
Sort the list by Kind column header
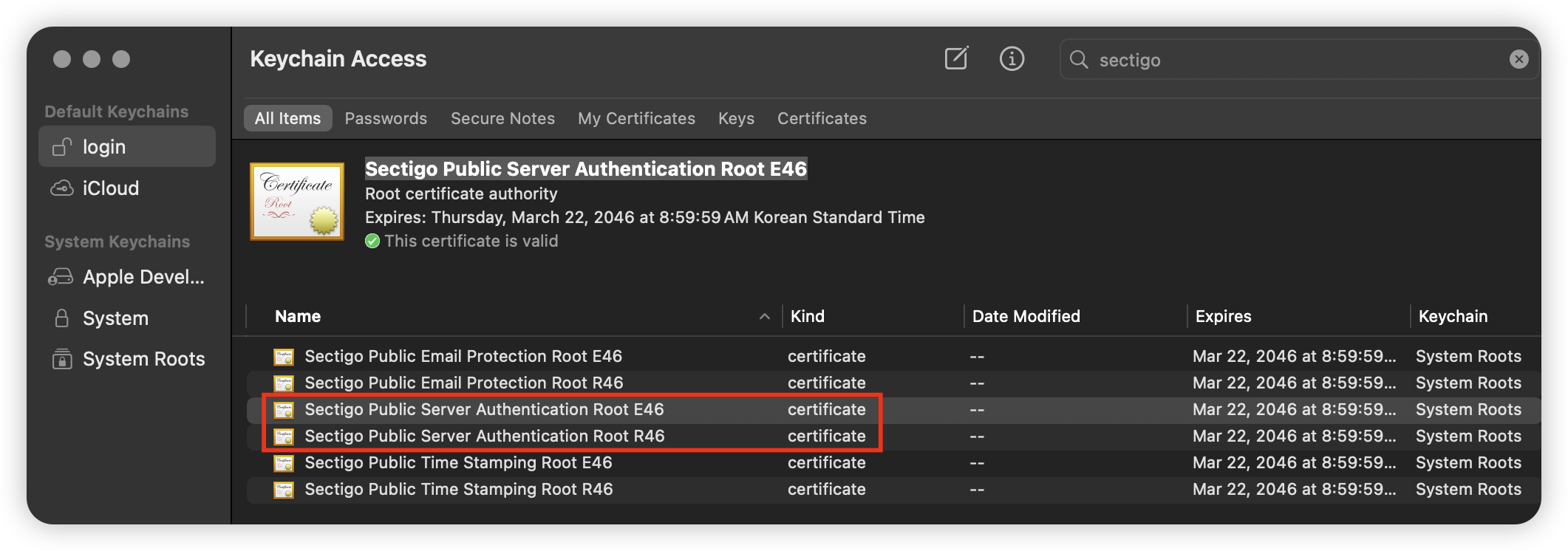click(807, 316)
